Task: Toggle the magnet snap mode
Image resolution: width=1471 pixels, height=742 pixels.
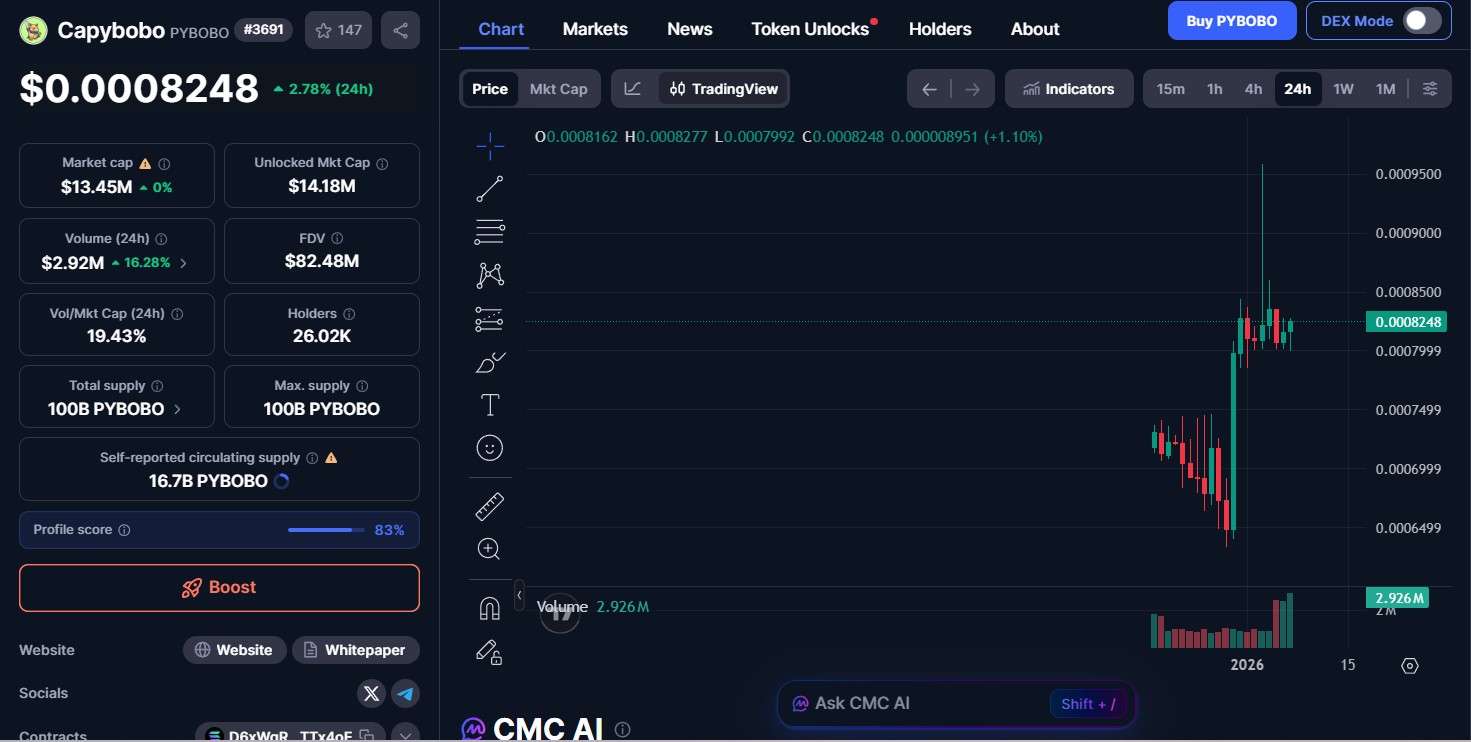Action: pyautogui.click(x=490, y=608)
